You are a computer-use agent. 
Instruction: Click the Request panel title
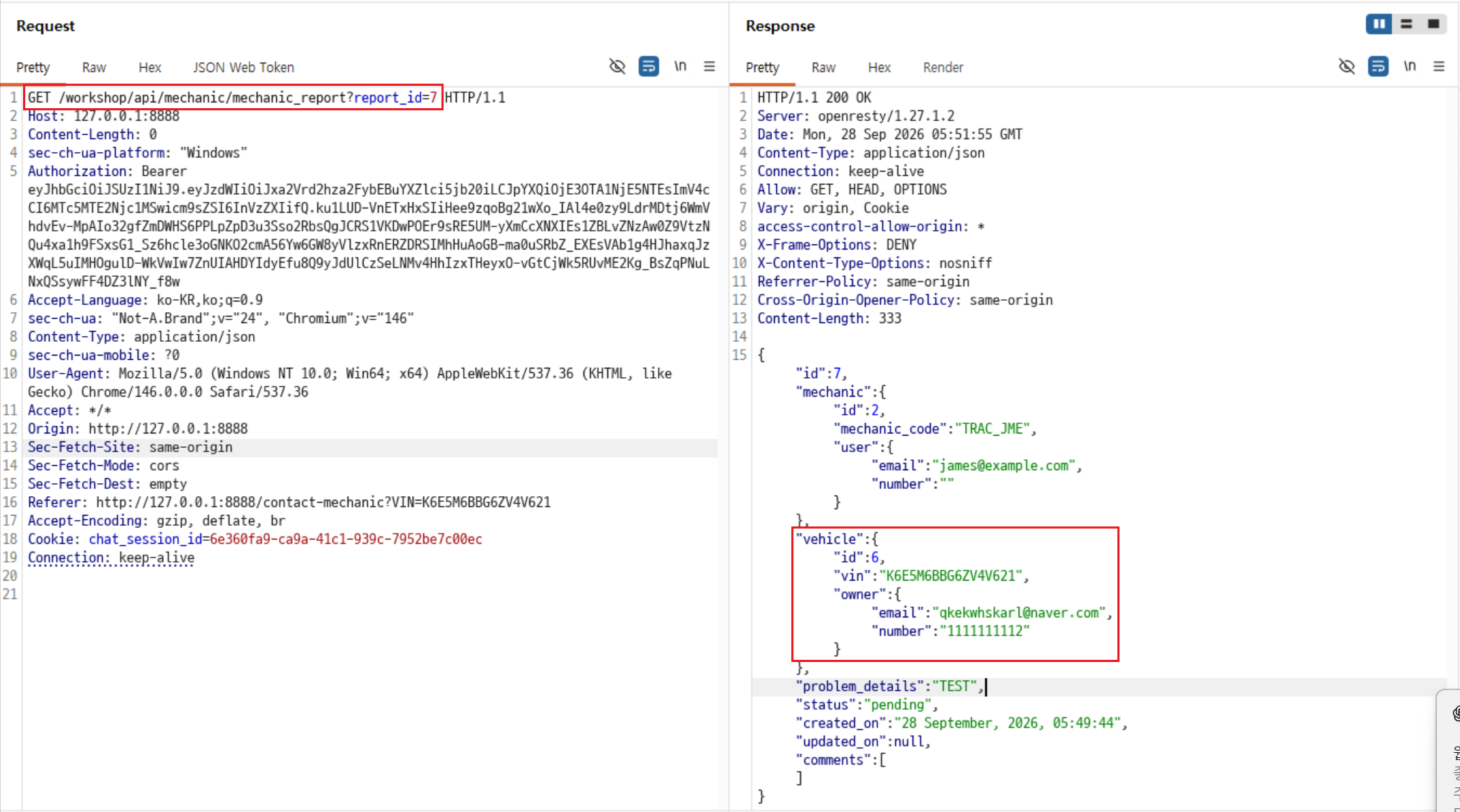pyautogui.click(x=45, y=26)
